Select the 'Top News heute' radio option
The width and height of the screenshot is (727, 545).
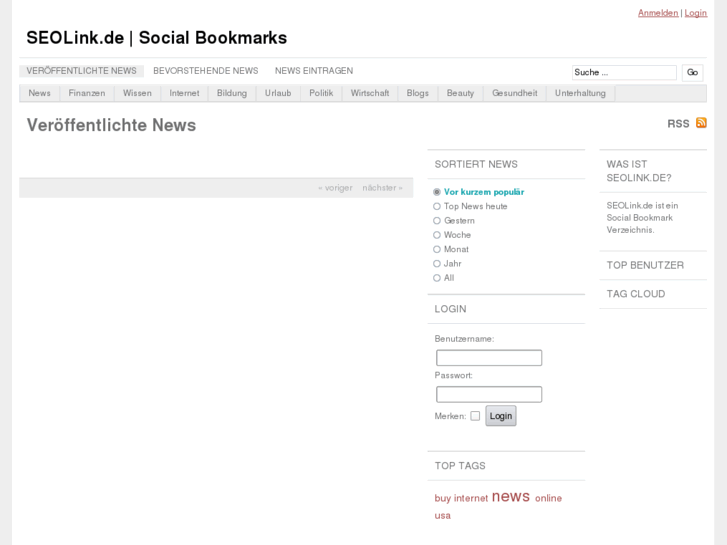[x=437, y=206]
